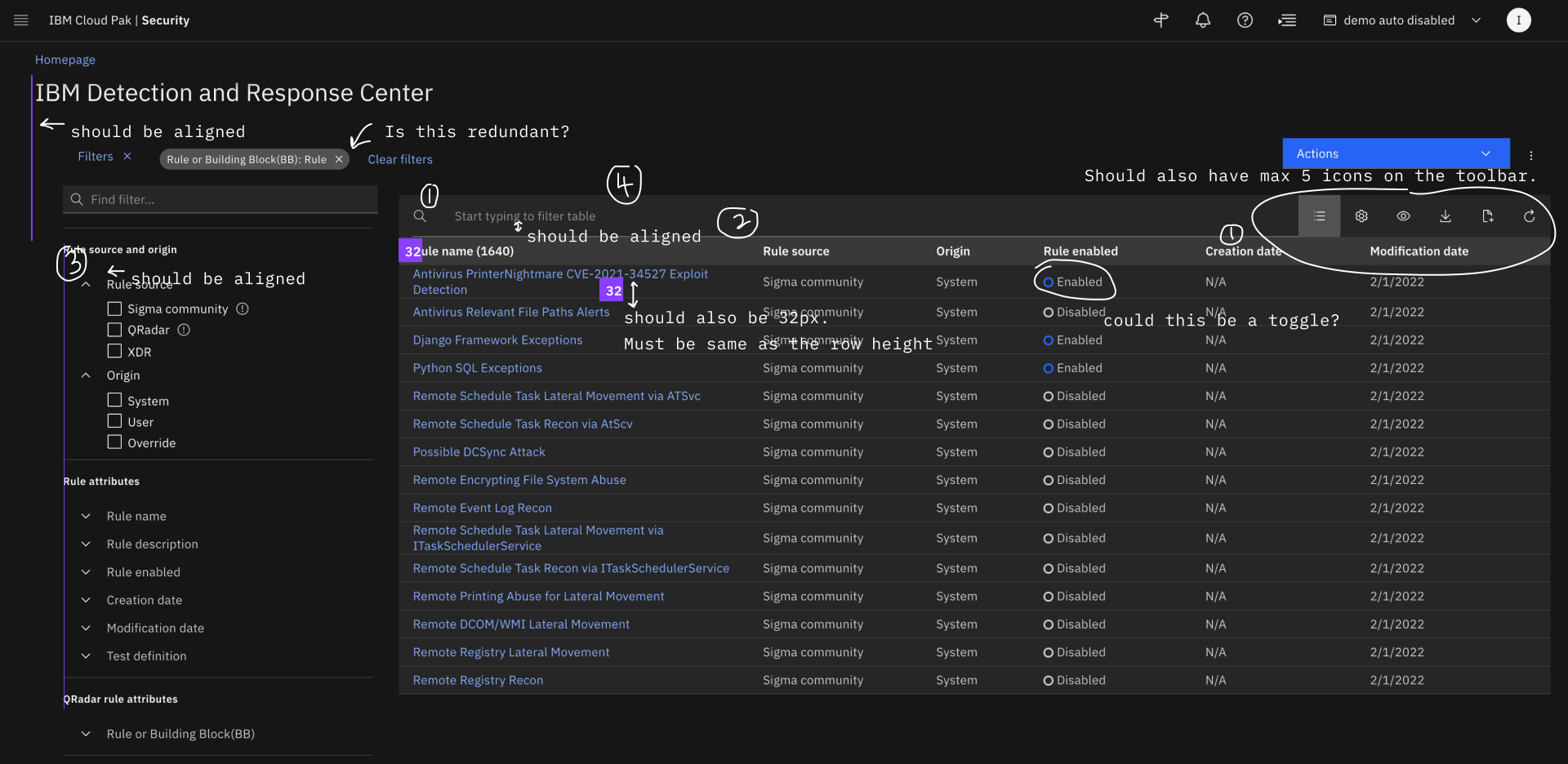Open Remote Registry Lateral Movement rule
Viewport: 1568px width, 764px height.
click(511, 652)
